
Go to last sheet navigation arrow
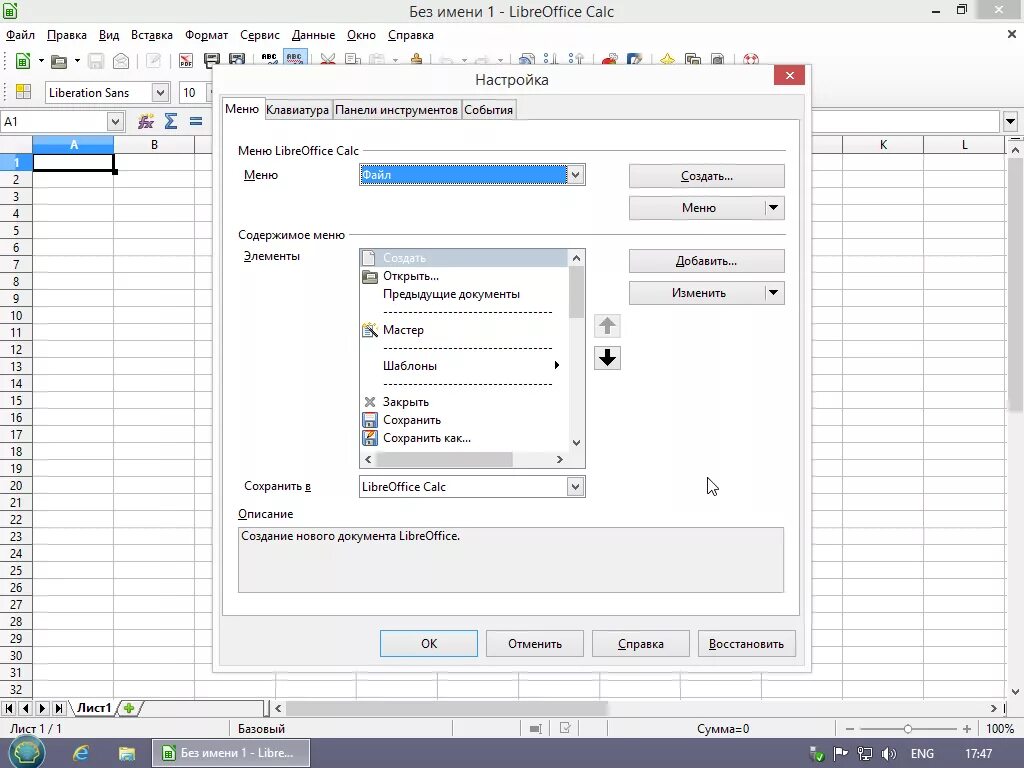(58, 708)
